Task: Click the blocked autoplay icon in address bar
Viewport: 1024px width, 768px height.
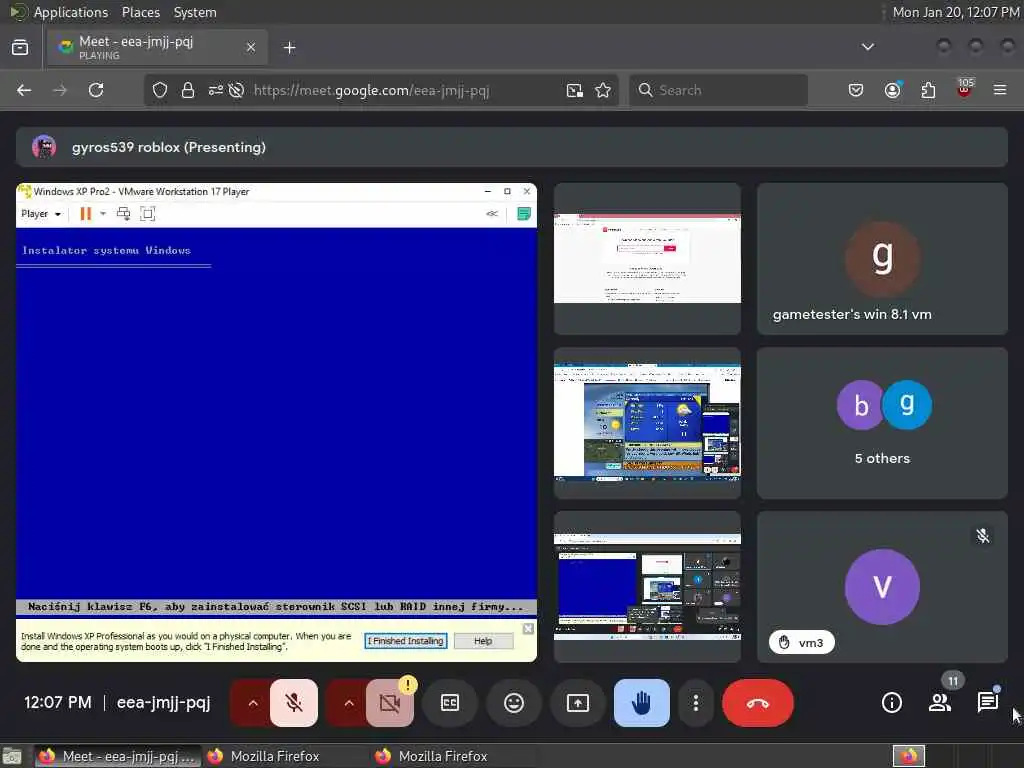Action: tap(236, 90)
